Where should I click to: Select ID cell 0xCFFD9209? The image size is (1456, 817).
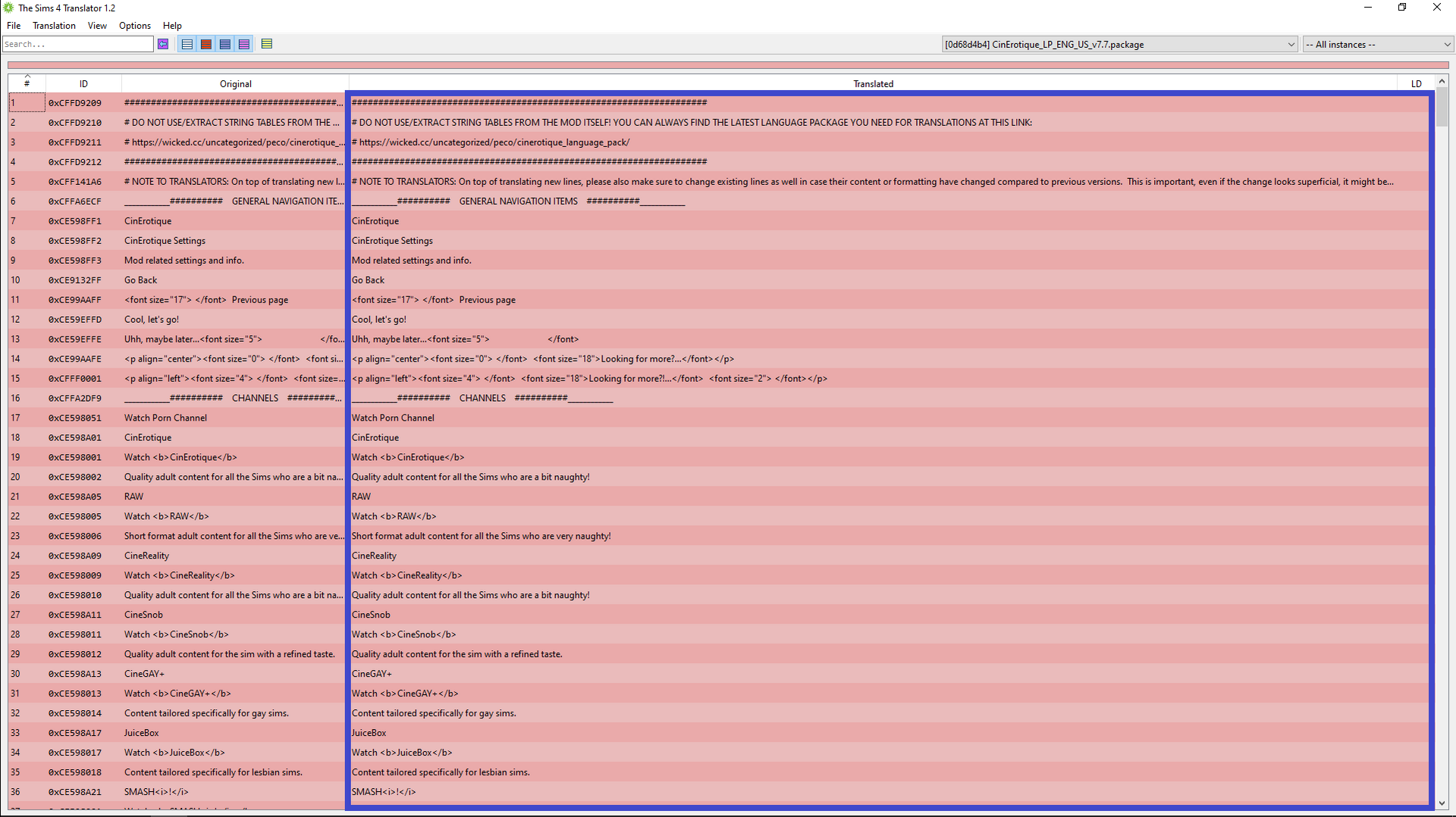pyautogui.click(x=83, y=102)
